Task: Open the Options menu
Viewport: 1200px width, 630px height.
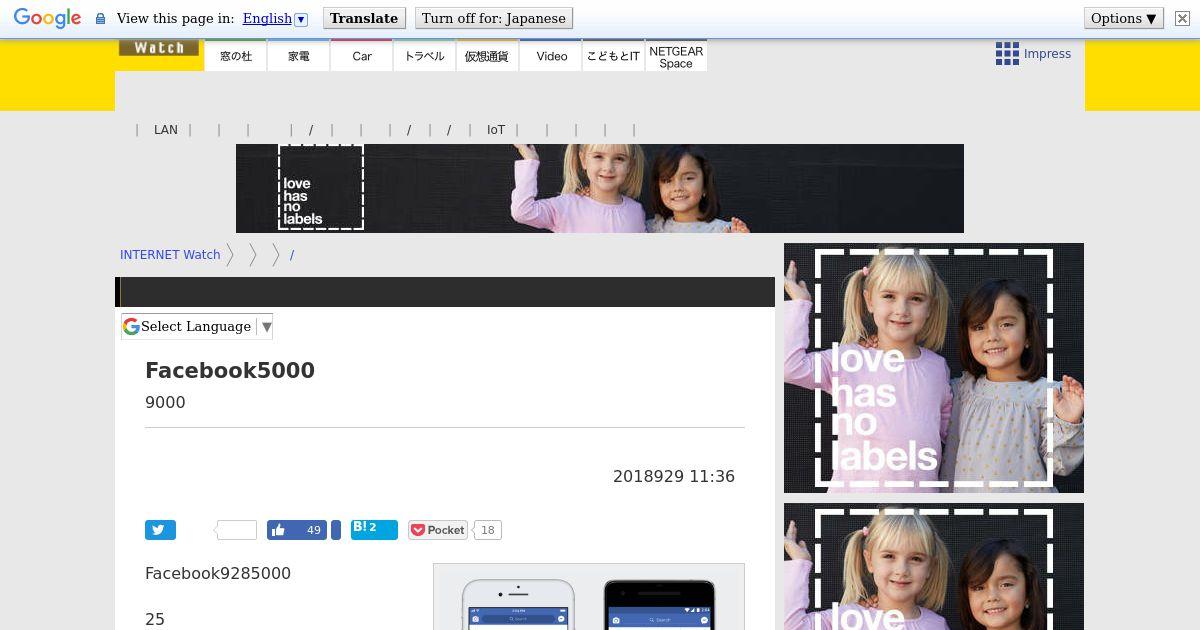Action: (1123, 18)
